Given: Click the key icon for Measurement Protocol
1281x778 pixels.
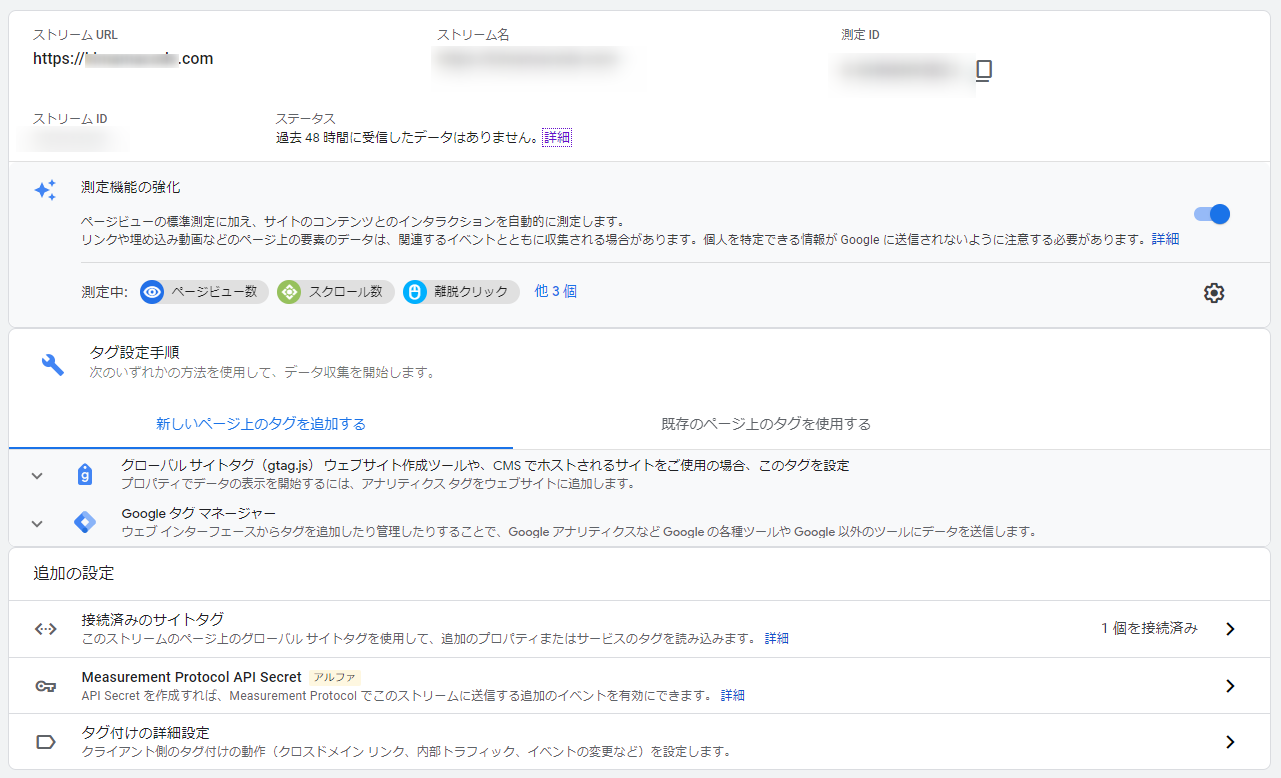Looking at the screenshot, I should [45, 686].
